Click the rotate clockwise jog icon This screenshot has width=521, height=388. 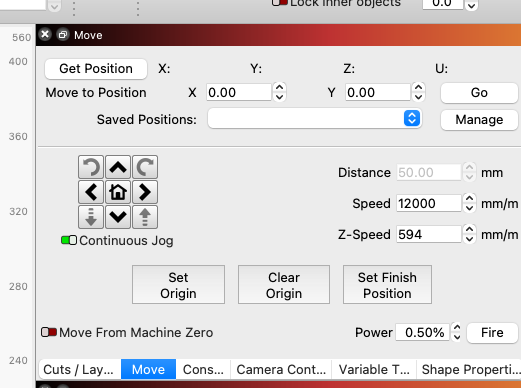click(145, 167)
